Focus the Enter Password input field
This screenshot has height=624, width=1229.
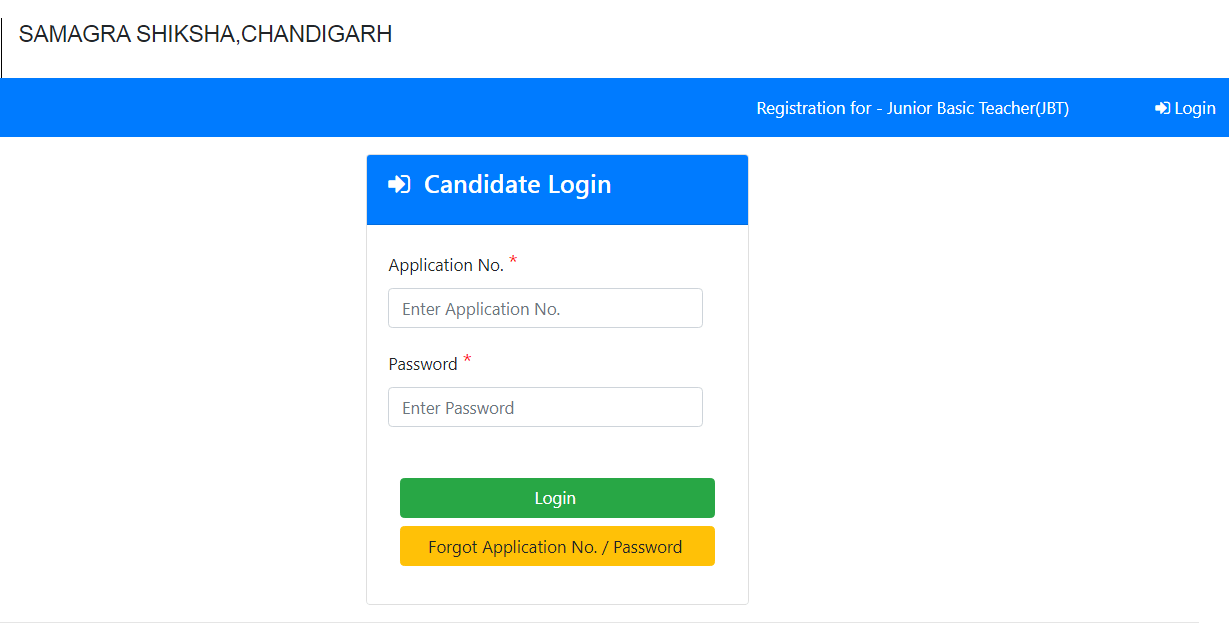pos(545,408)
